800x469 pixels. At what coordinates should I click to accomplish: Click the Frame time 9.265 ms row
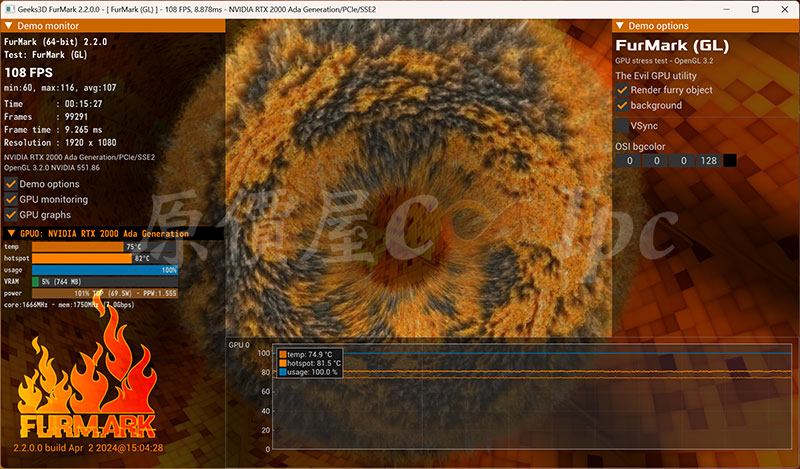pos(53,130)
